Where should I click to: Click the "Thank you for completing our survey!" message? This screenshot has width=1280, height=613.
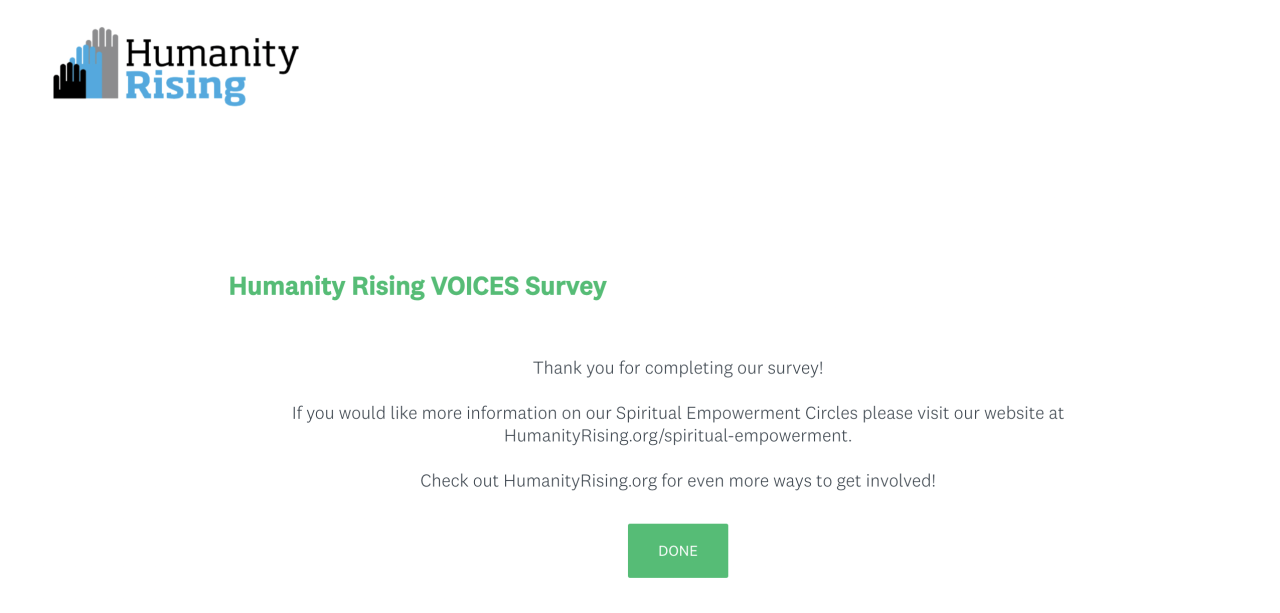[677, 368]
